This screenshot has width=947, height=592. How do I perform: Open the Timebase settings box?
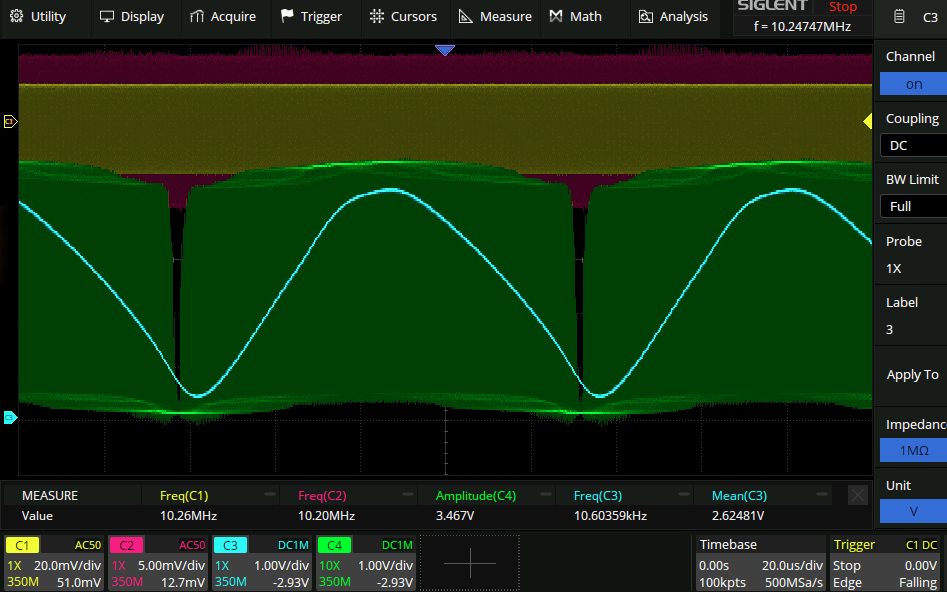tap(760, 563)
